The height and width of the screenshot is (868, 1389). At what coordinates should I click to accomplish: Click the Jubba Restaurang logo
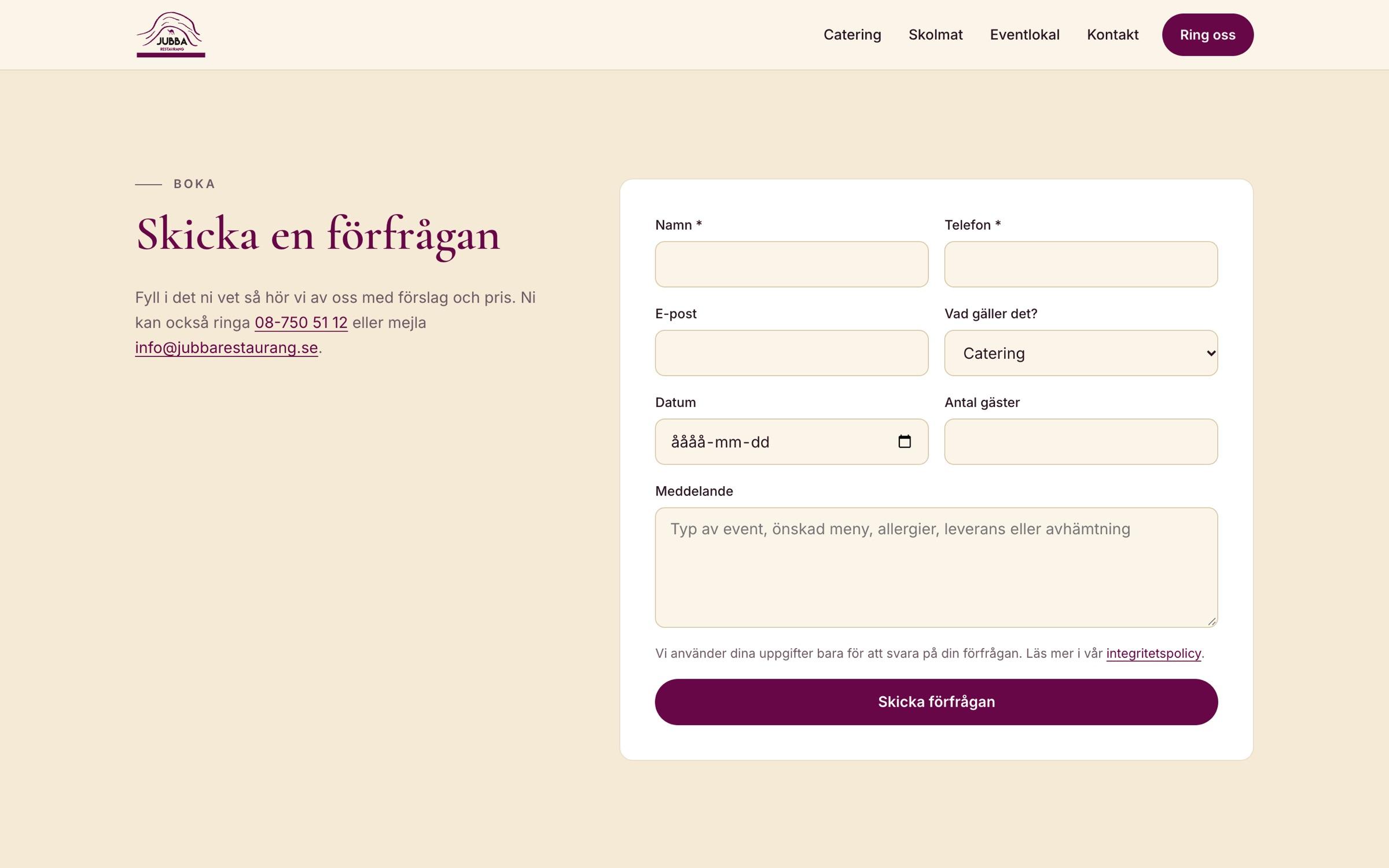click(171, 35)
